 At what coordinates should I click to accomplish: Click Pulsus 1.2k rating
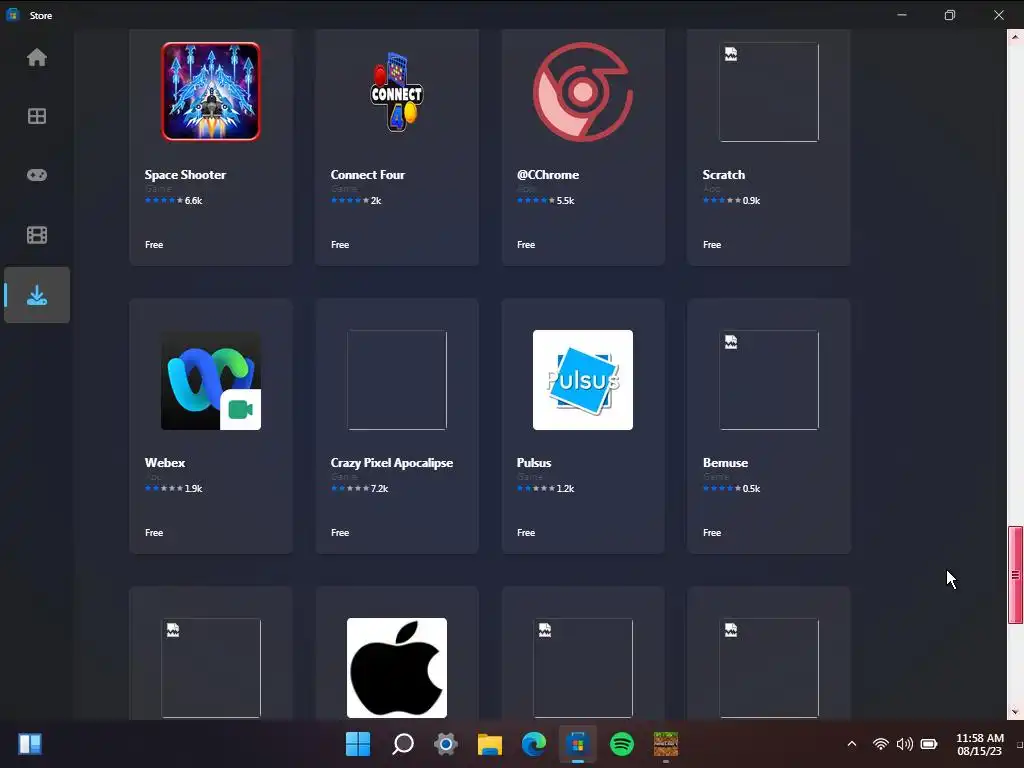point(545,488)
